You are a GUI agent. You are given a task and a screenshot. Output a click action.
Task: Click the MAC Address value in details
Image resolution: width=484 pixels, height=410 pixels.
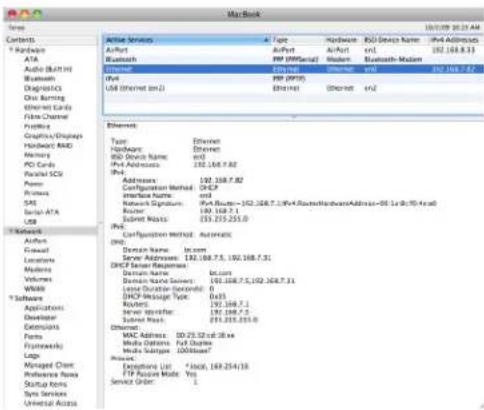click(x=205, y=335)
